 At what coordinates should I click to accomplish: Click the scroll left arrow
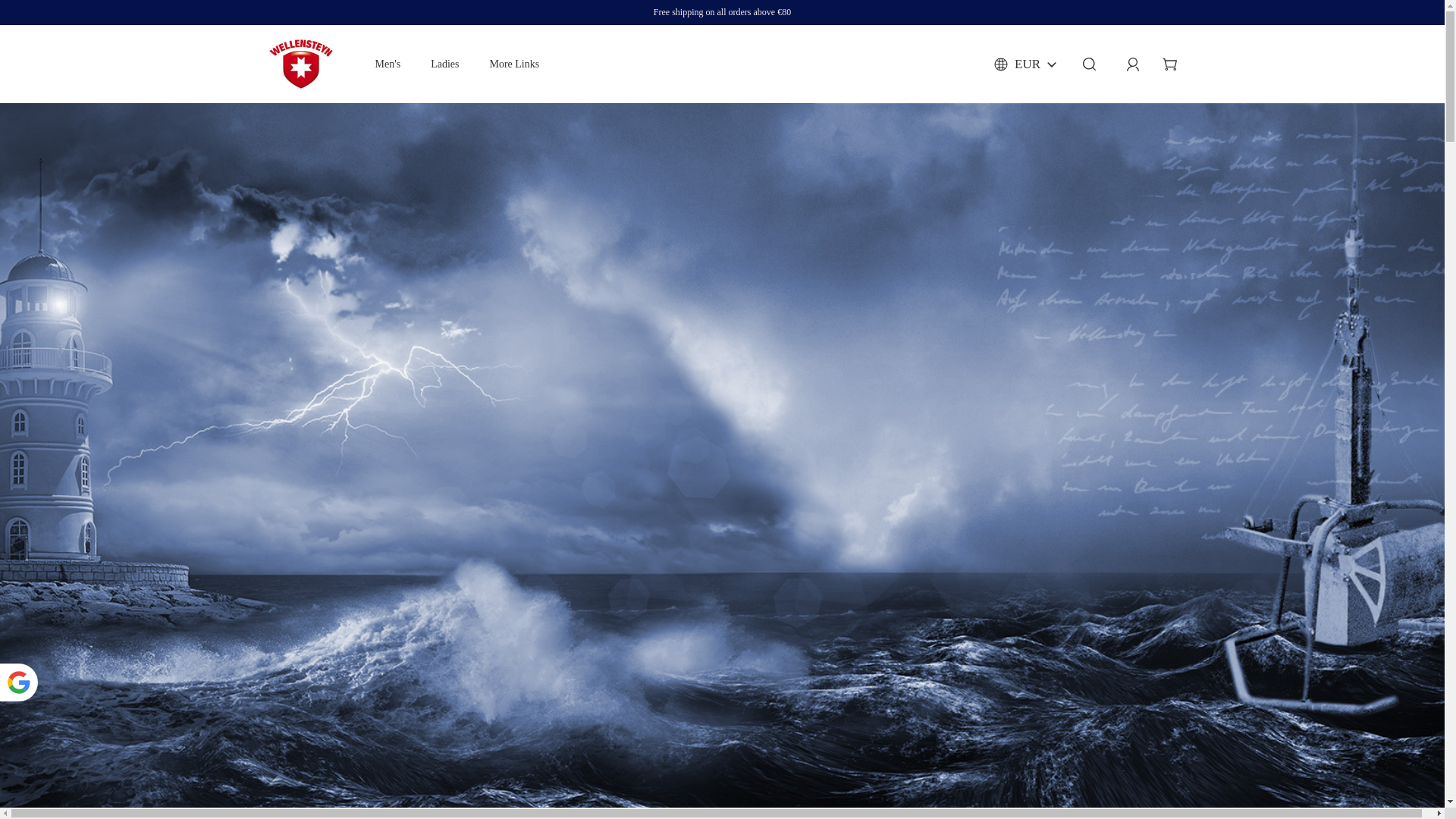coord(5,814)
